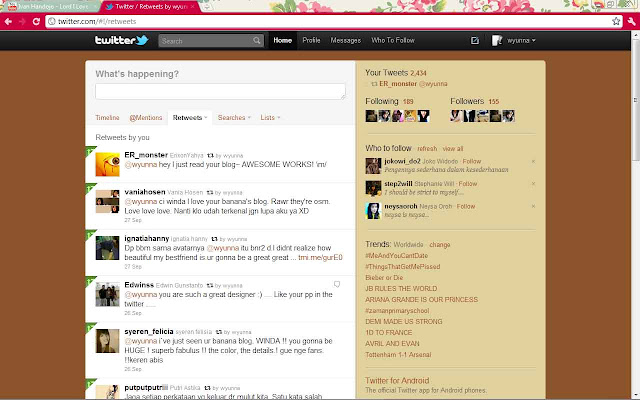The image size is (640, 400).
Task: Open Followers 155 list
Action: pyautogui.click(x=474, y=101)
